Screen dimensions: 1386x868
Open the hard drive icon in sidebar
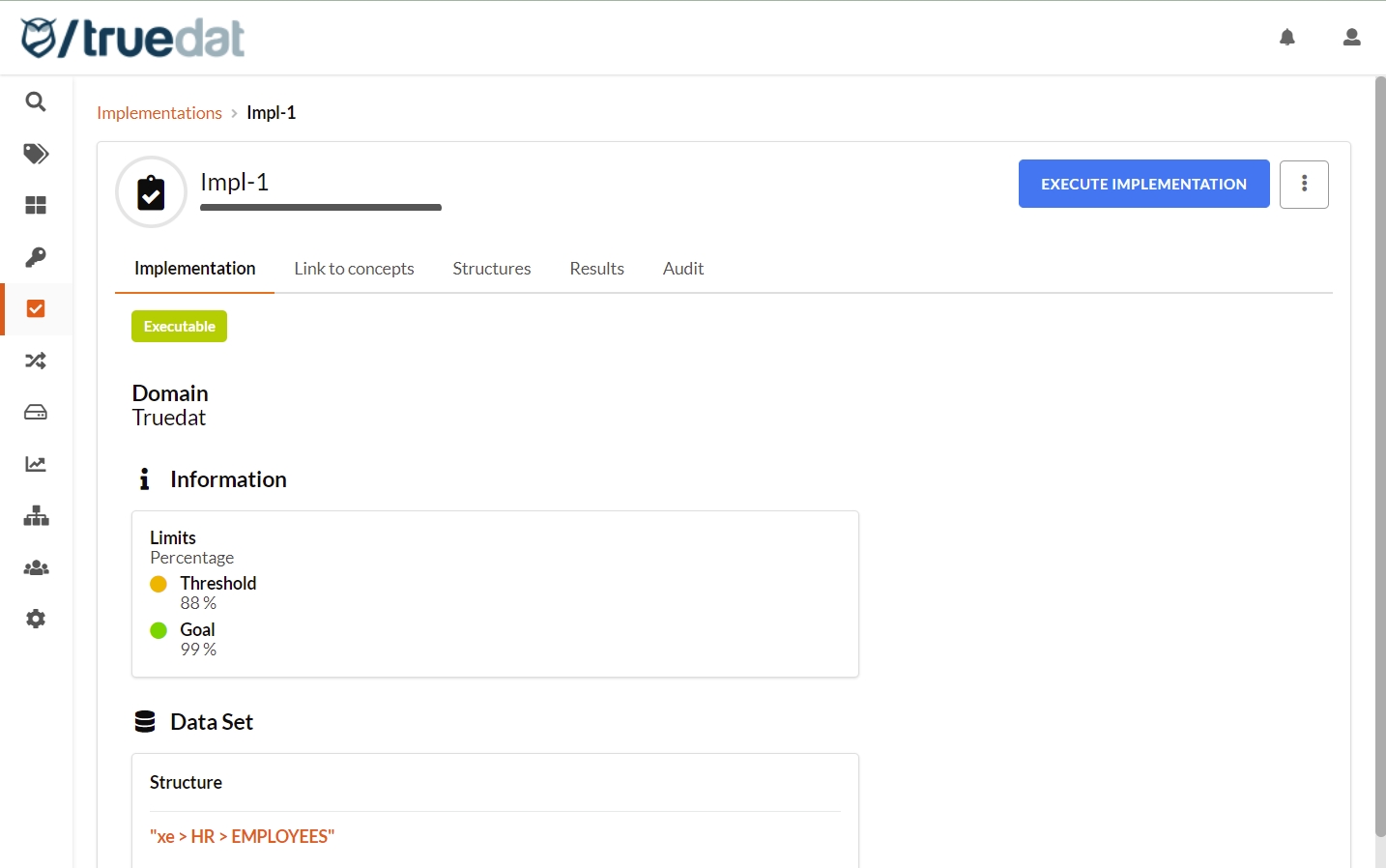36,413
